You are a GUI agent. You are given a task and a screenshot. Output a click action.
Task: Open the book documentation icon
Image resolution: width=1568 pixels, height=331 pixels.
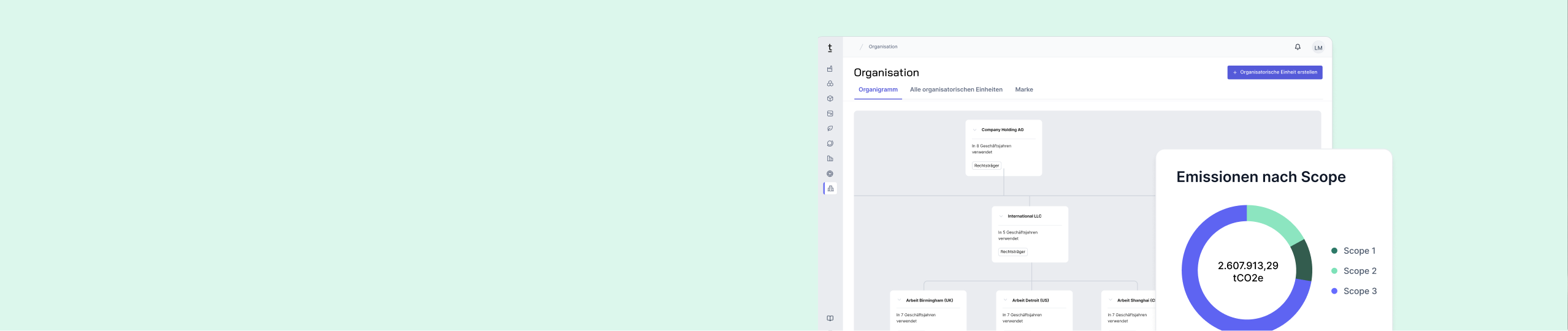(x=830, y=318)
